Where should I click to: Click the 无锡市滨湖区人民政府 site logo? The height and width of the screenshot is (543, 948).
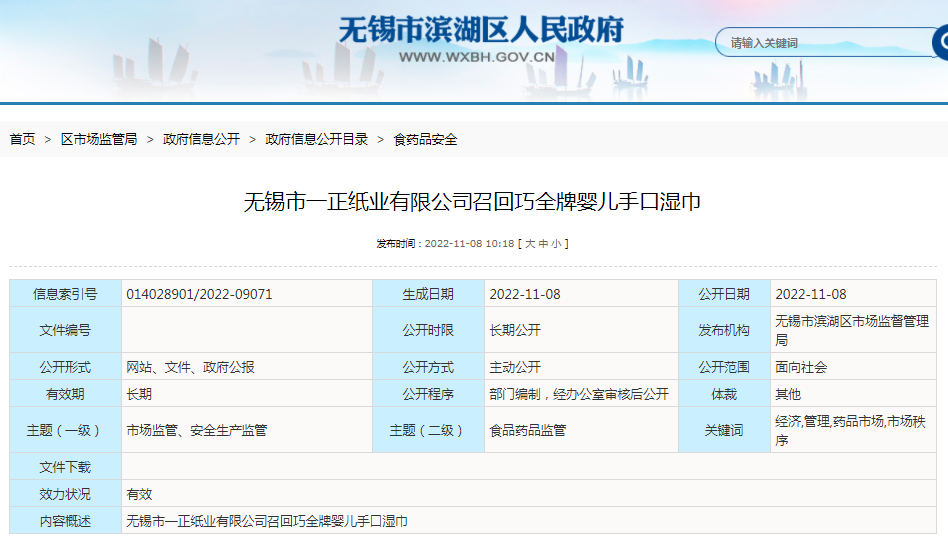click(481, 30)
